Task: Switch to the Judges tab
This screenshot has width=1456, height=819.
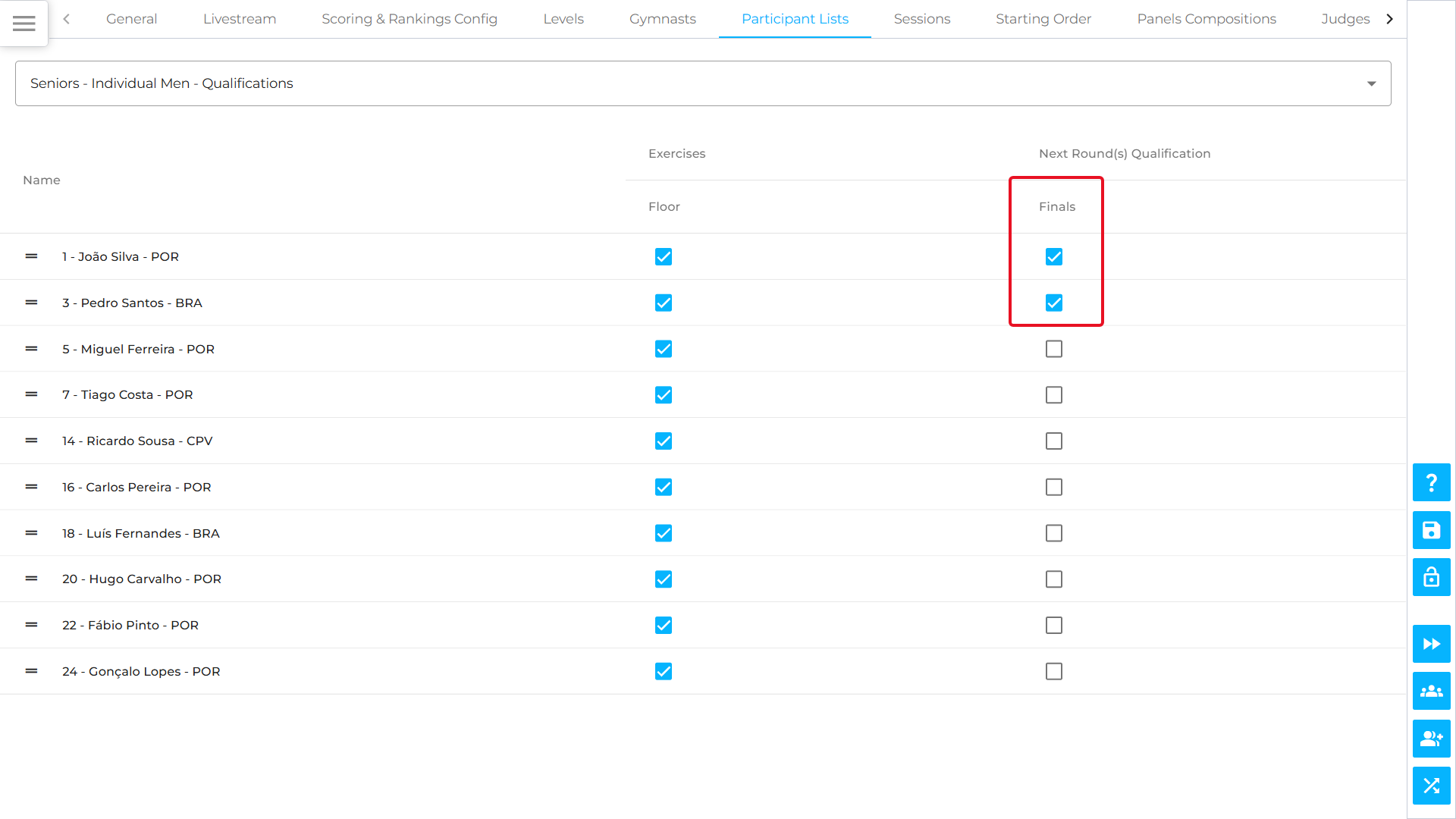Action: coord(1345,19)
